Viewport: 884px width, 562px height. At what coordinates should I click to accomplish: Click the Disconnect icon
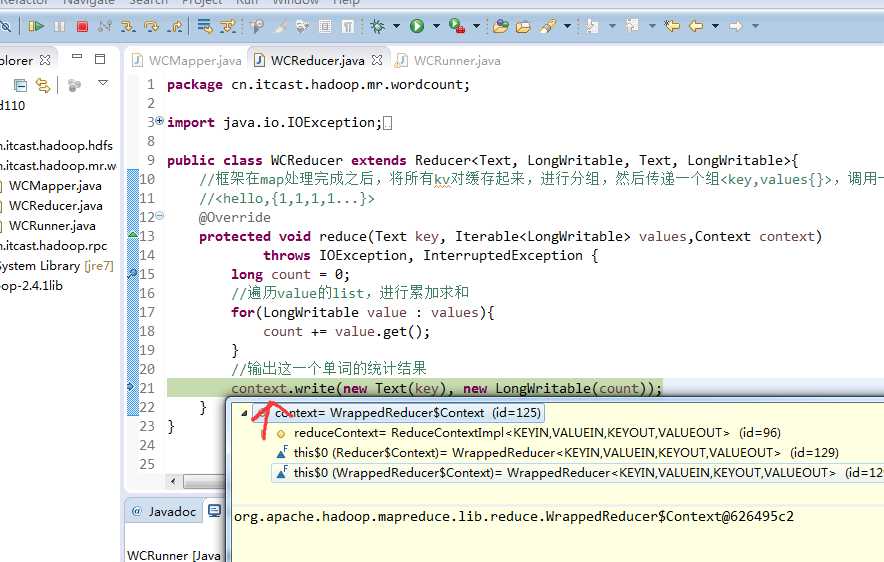[105, 26]
